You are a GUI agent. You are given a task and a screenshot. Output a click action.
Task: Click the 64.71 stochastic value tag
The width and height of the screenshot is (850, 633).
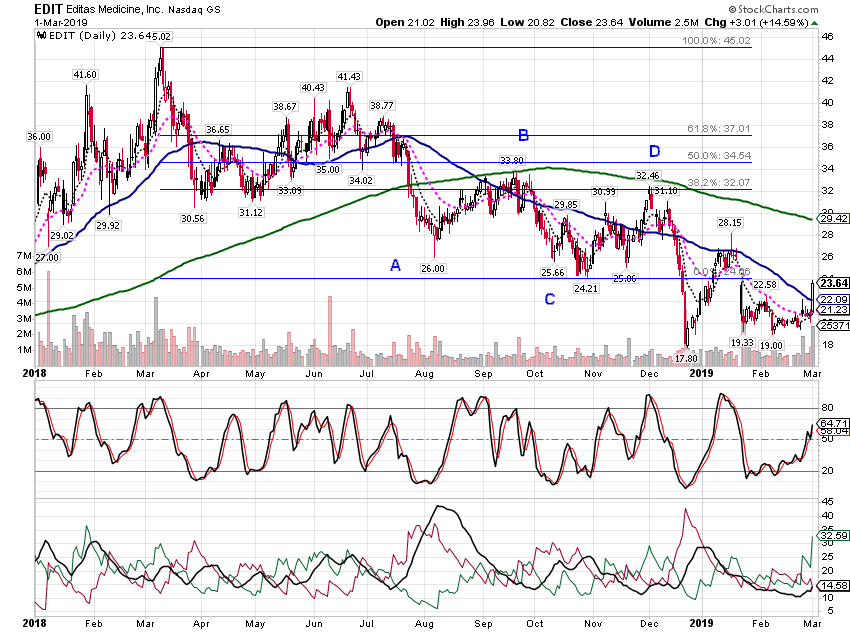[x=834, y=423]
